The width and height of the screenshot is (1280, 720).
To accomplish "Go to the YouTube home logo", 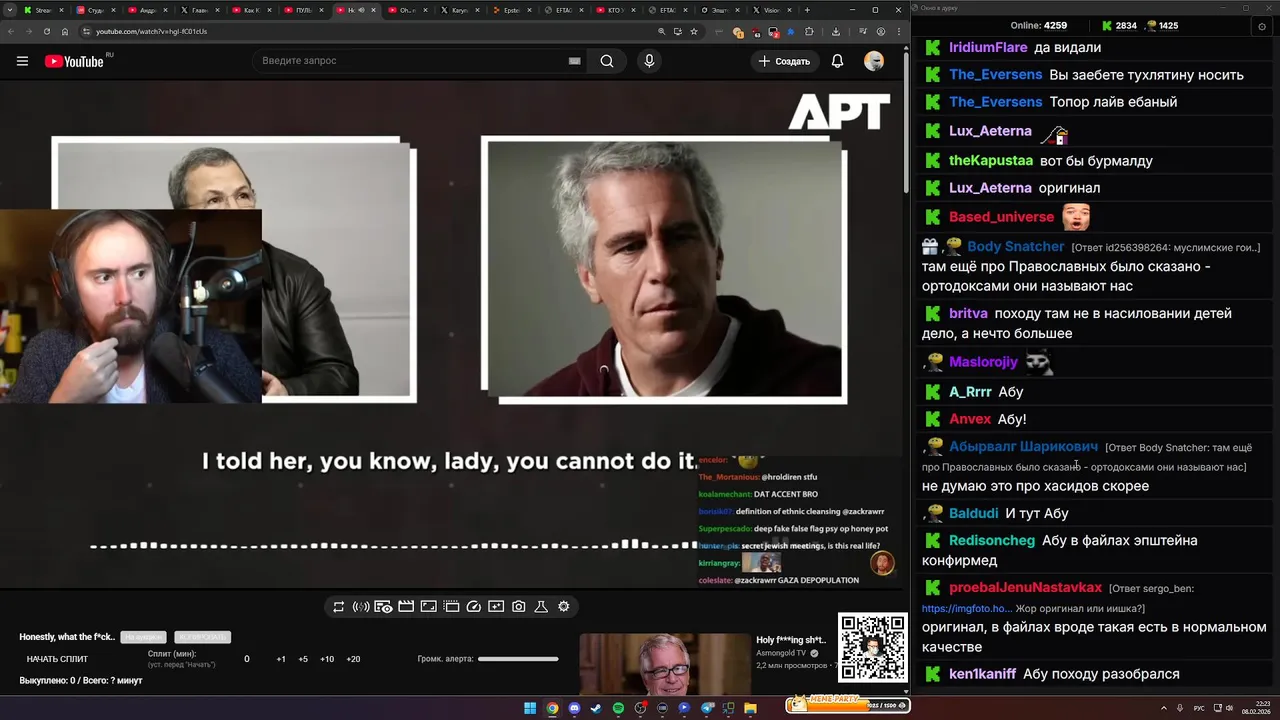I will tap(74, 61).
